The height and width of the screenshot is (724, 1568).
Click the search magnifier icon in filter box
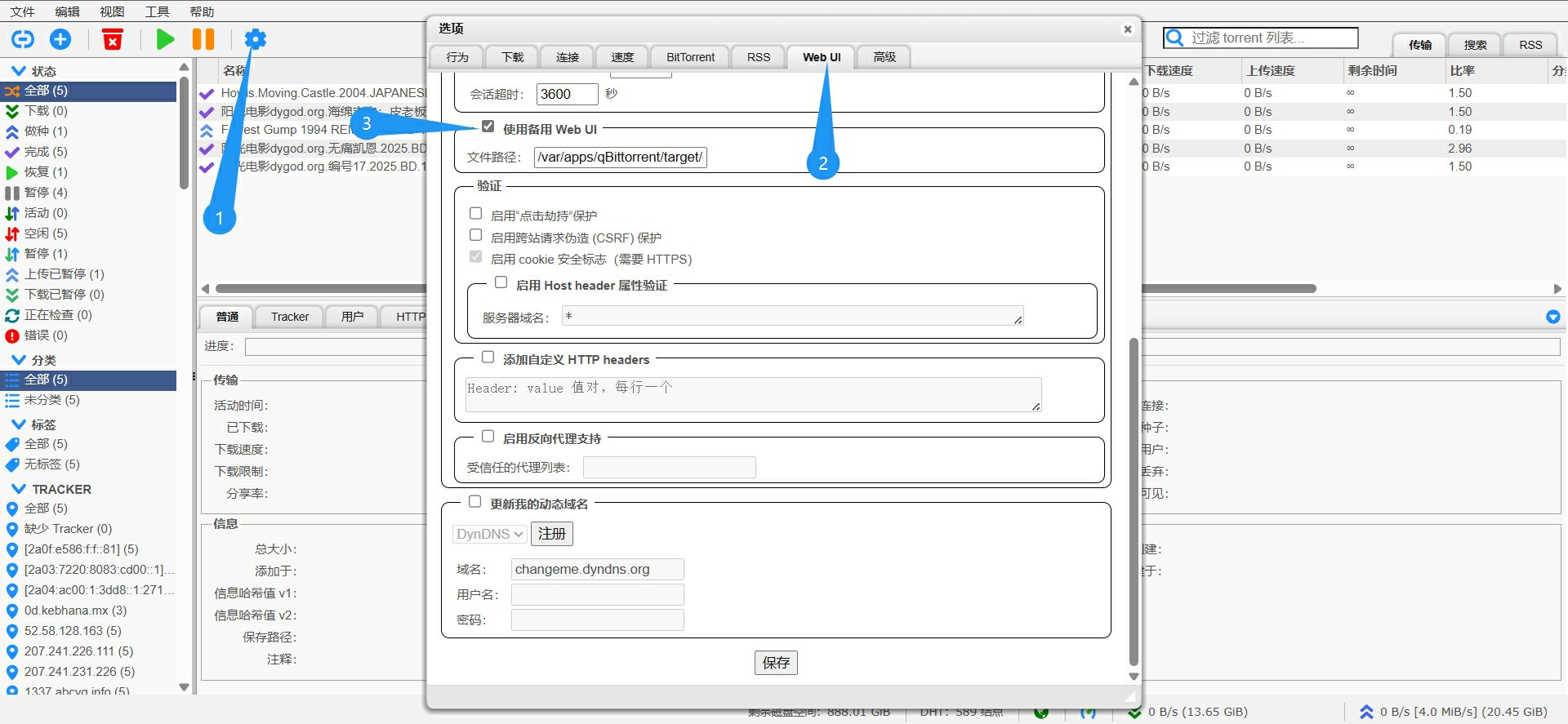[1175, 38]
